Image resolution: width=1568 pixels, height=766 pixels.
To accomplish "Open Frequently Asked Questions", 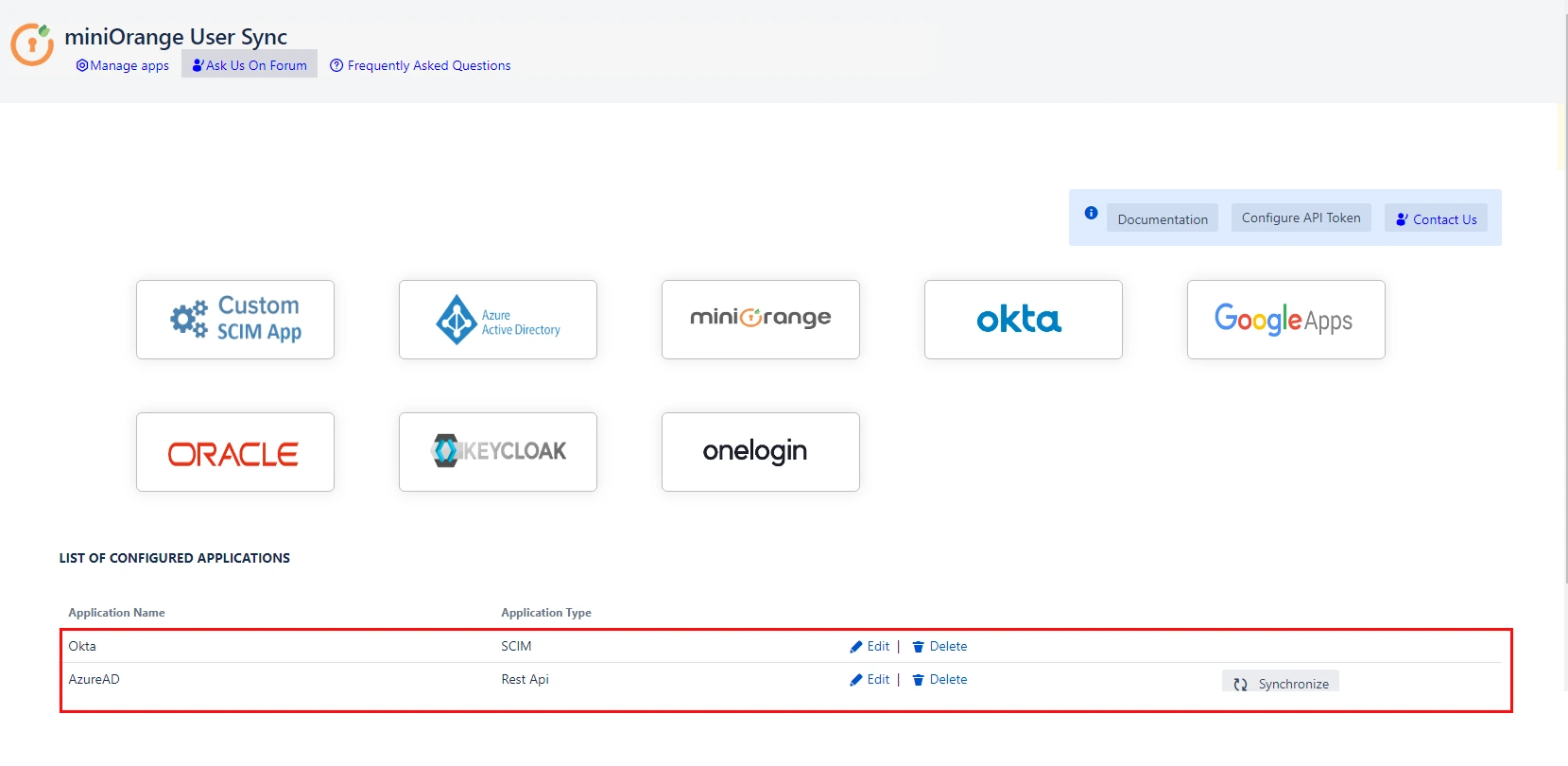I will click(421, 65).
